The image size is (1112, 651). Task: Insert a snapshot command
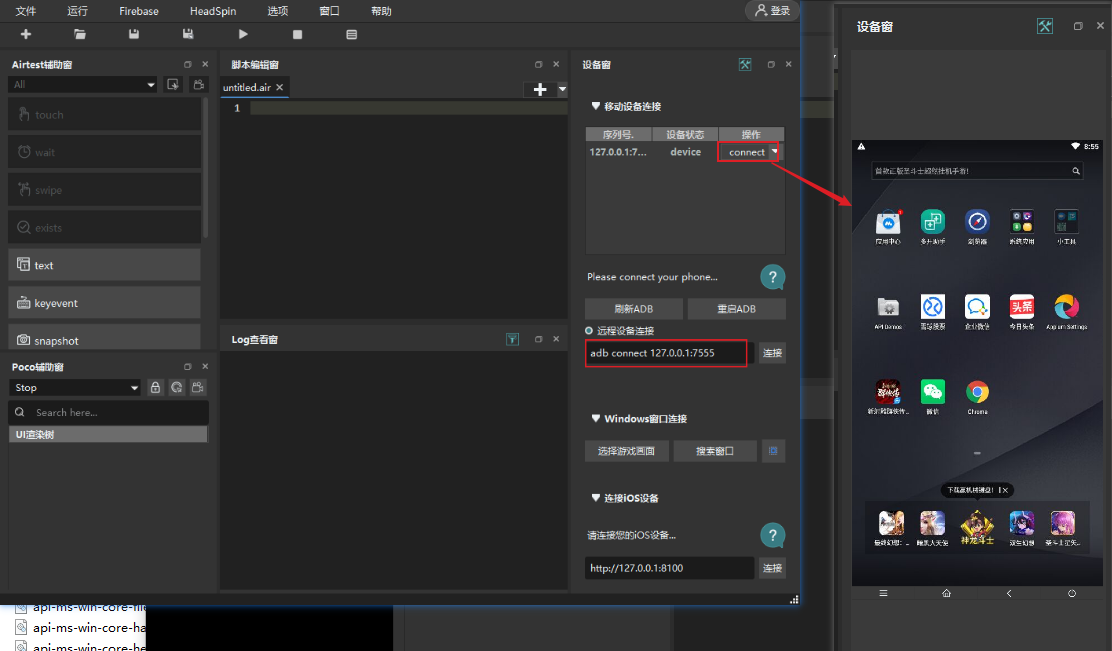pyautogui.click(x=104, y=339)
